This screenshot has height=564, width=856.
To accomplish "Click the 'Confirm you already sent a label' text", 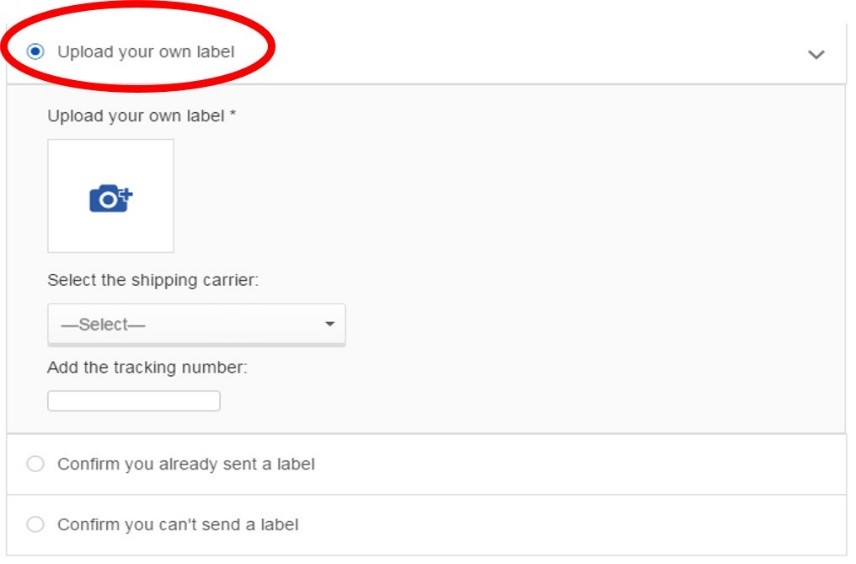I will (186, 464).
